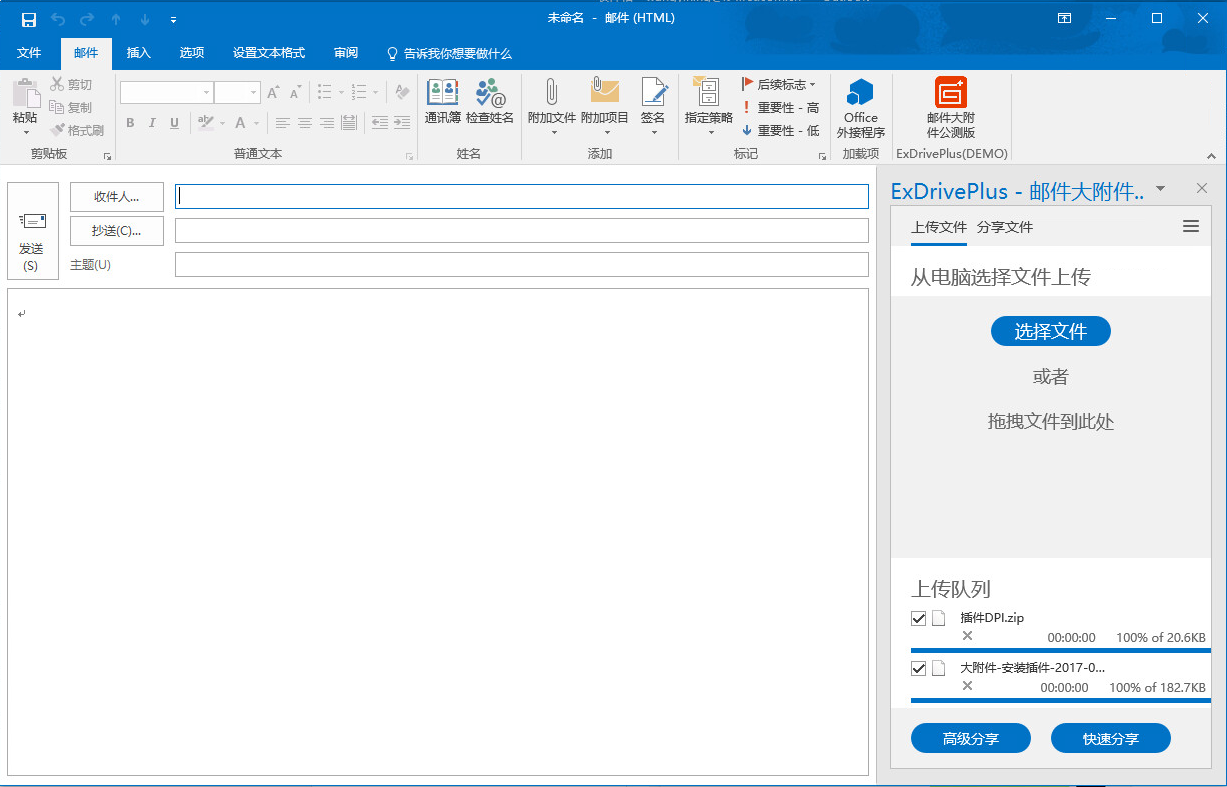Toggle the 大附件-安装插件 file checkbox

pyautogui.click(x=919, y=668)
